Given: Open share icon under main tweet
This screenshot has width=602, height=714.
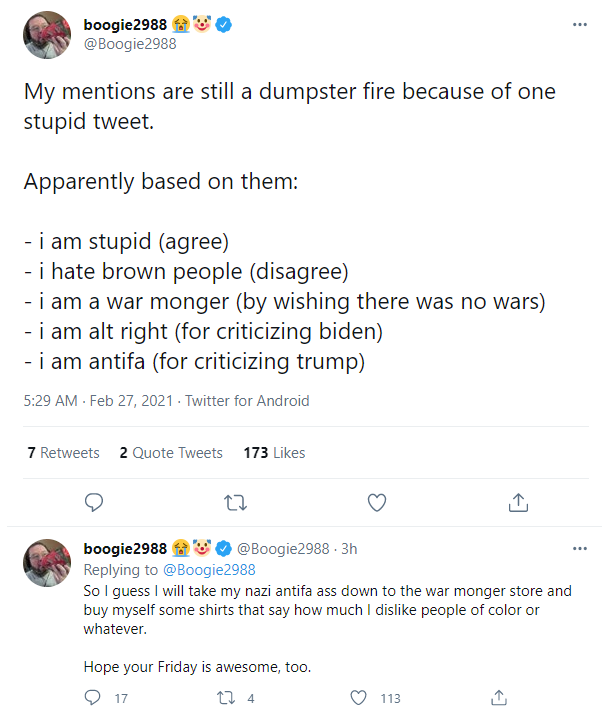Looking at the screenshot, I should click(518, 503).
